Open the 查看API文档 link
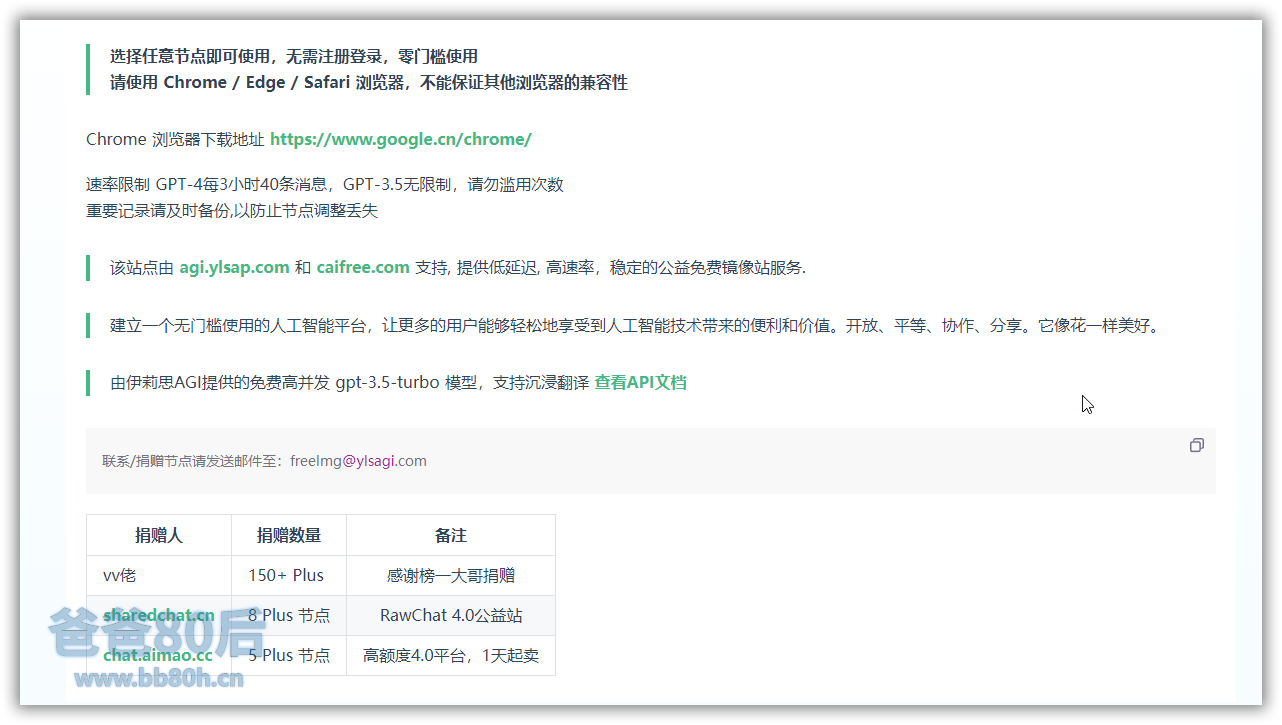Screen dimensions: 1282x725 coord(640,382)
